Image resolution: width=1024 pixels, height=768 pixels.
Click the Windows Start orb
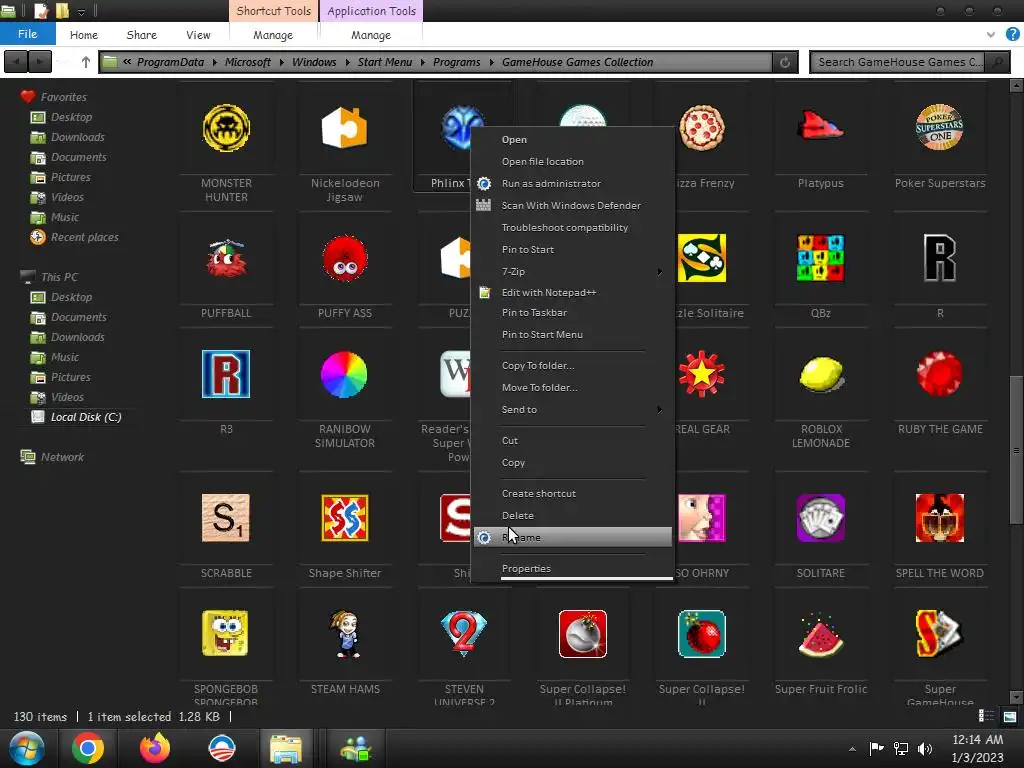[27, 748]
